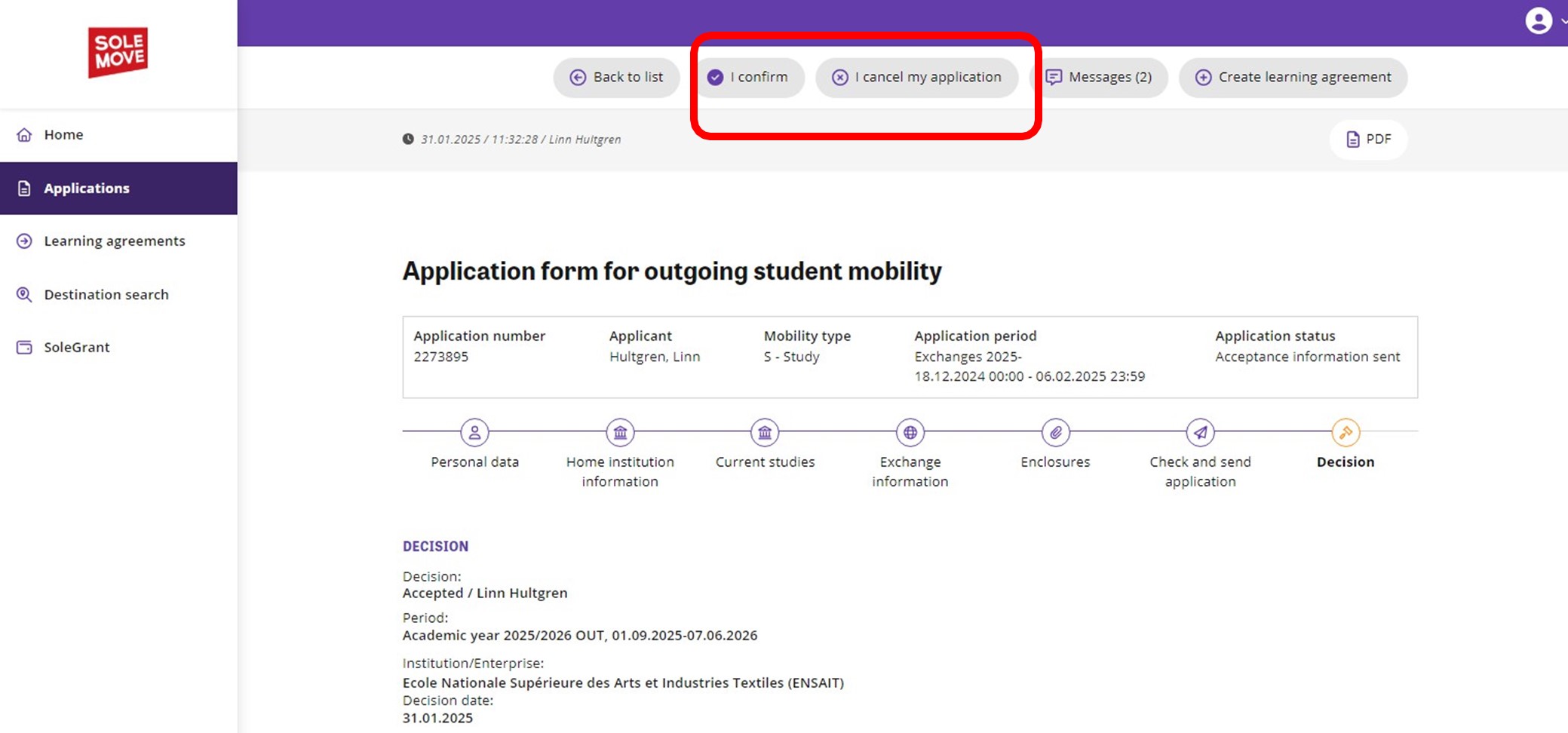Open the Check and send application icon
Image resolution: width=1568 pixels, height=733 pixels.
1200,433
